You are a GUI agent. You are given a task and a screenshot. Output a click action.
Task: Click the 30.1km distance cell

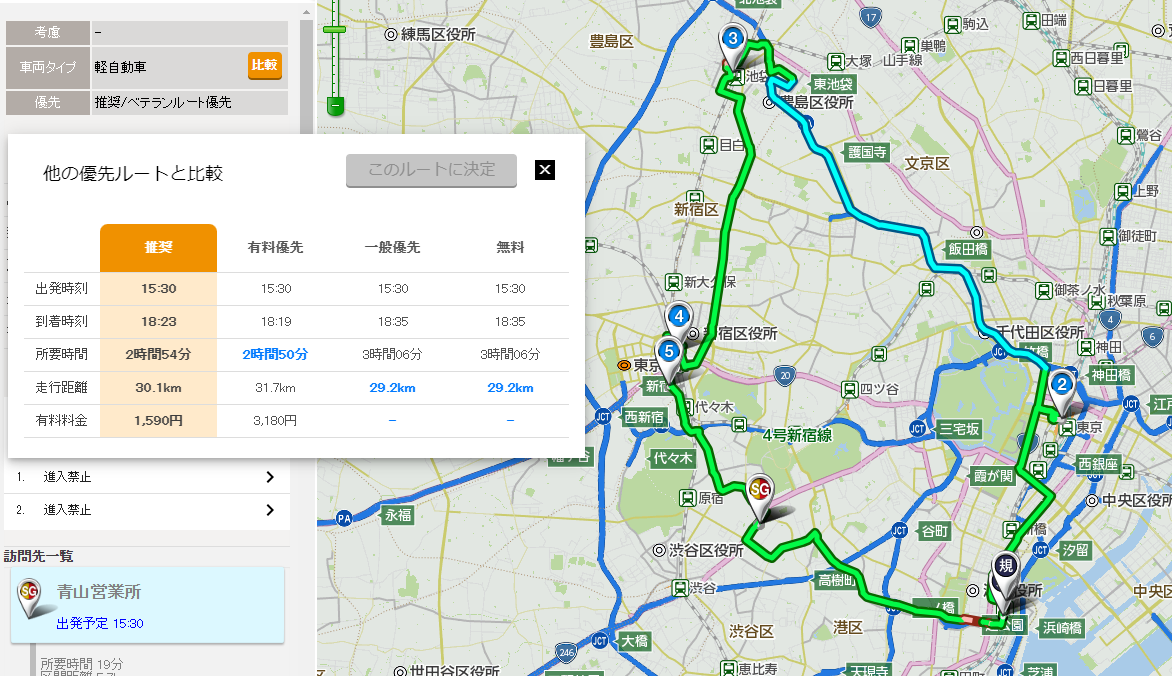pos(158,388)
